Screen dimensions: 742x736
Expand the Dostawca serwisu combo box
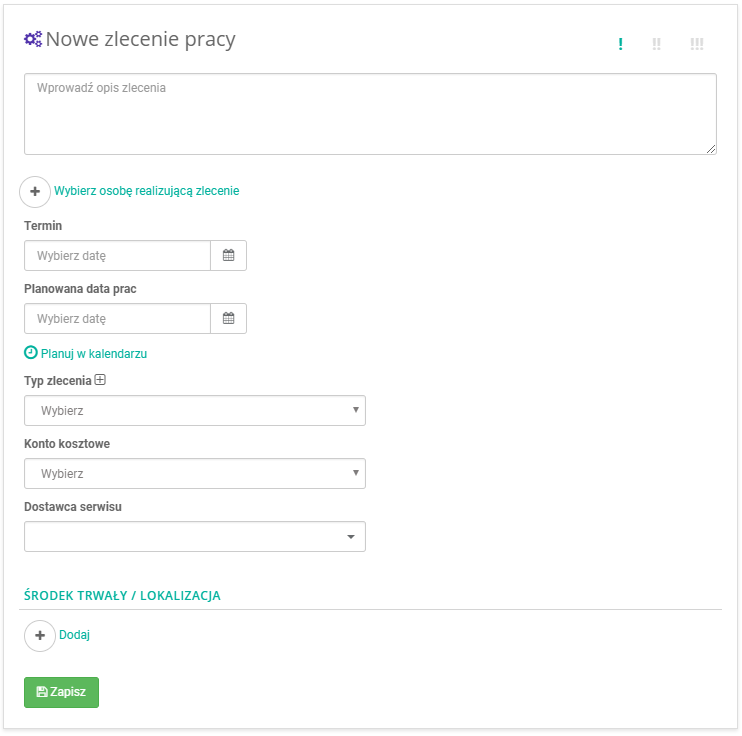(195, 536)
